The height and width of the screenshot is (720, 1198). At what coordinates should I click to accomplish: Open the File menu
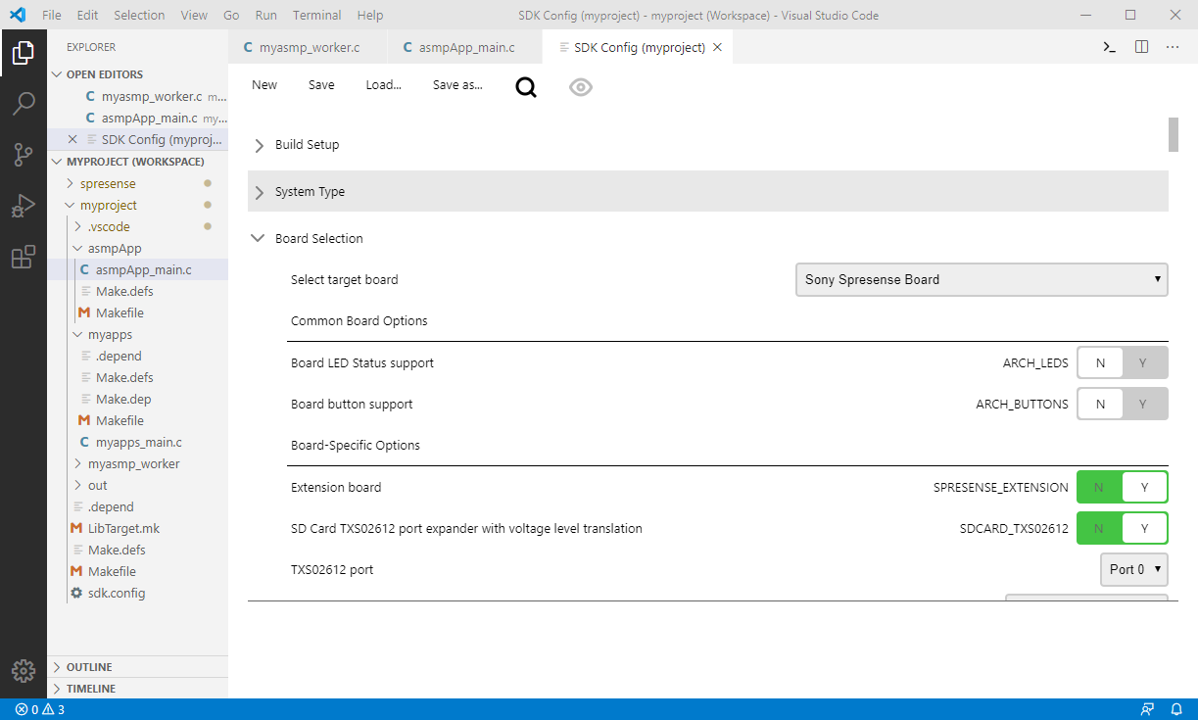click(x=51, y=15)
